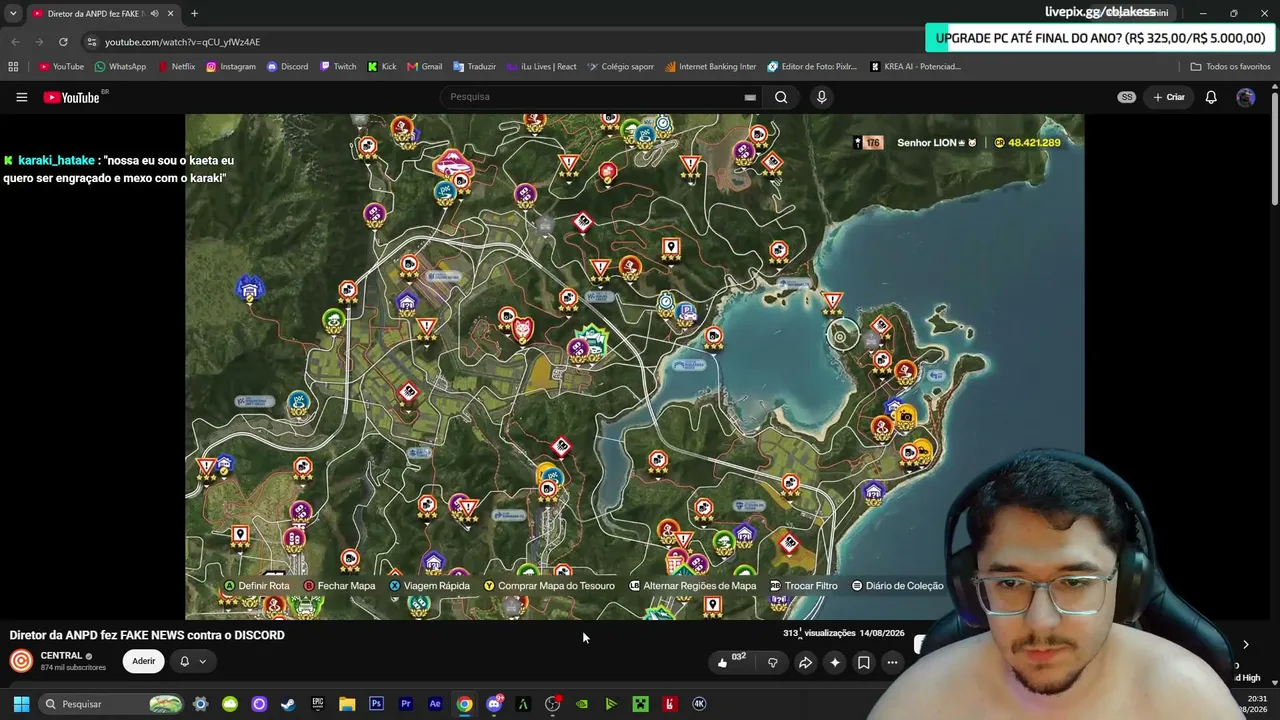The height and width of the screenshot is (720, 1280).
Task: Click the page vertical scrollbar
Action: click(x=1275, y=150)
